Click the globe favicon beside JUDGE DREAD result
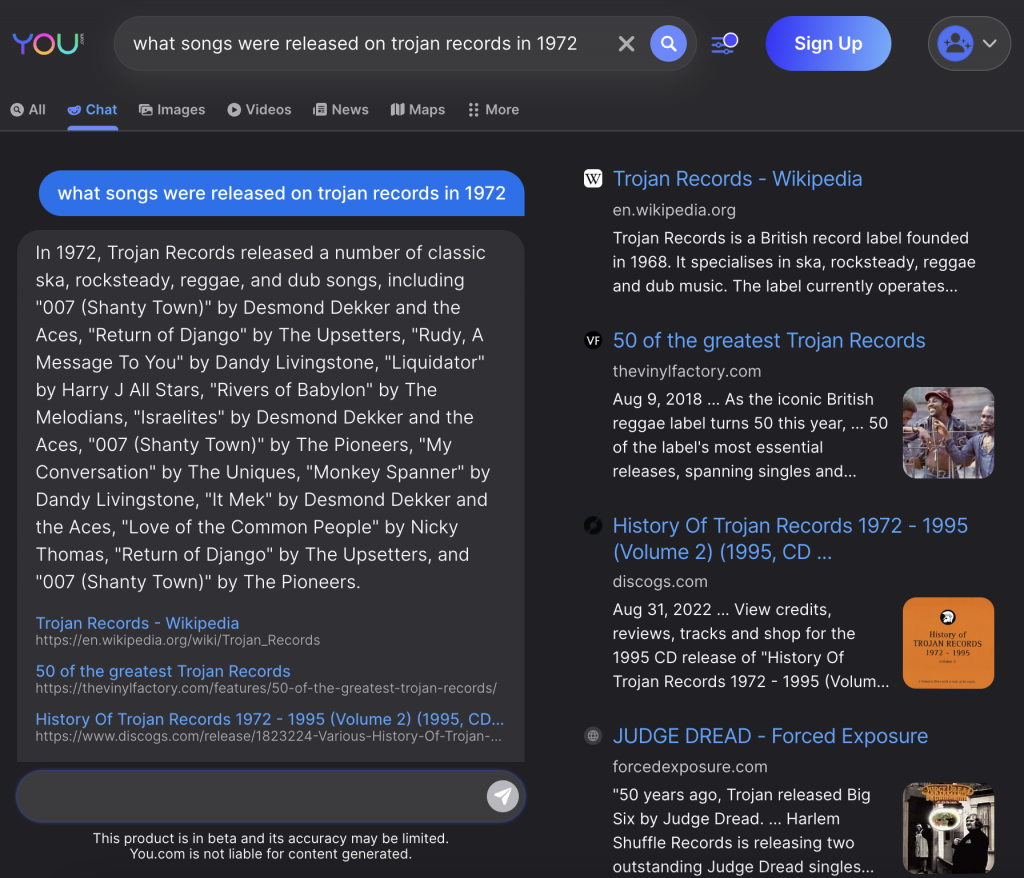Viewport: 1024px width, 878px height. pos(593,736)
